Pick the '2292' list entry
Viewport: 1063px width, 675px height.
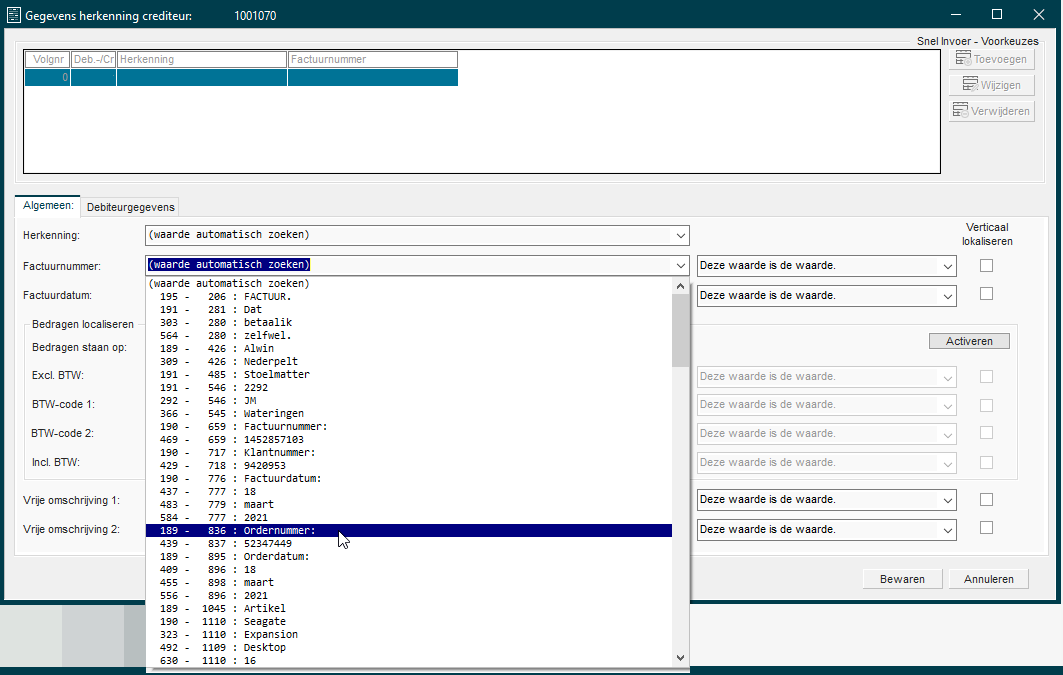coord(409,388)
